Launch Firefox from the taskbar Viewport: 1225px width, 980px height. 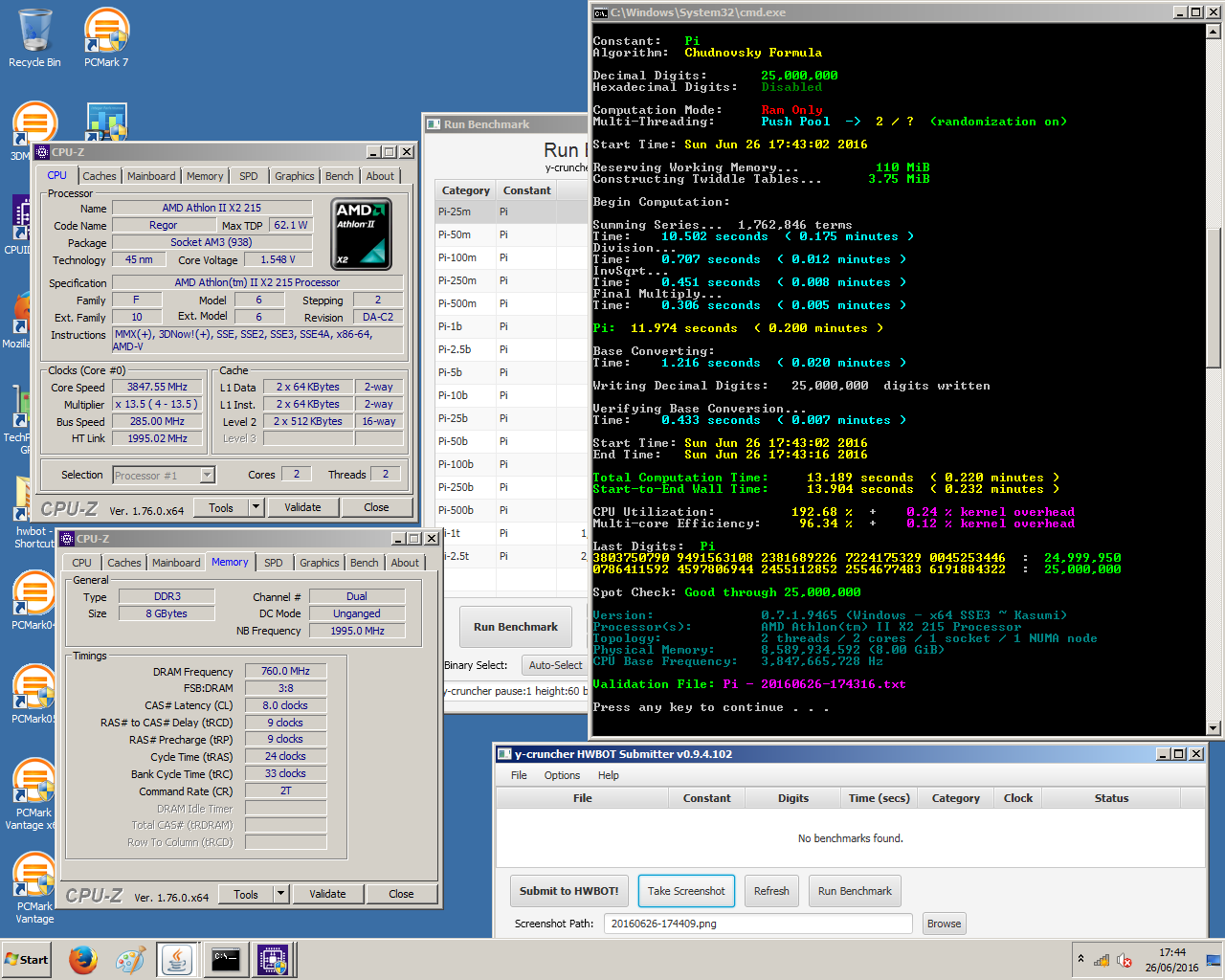83,960
